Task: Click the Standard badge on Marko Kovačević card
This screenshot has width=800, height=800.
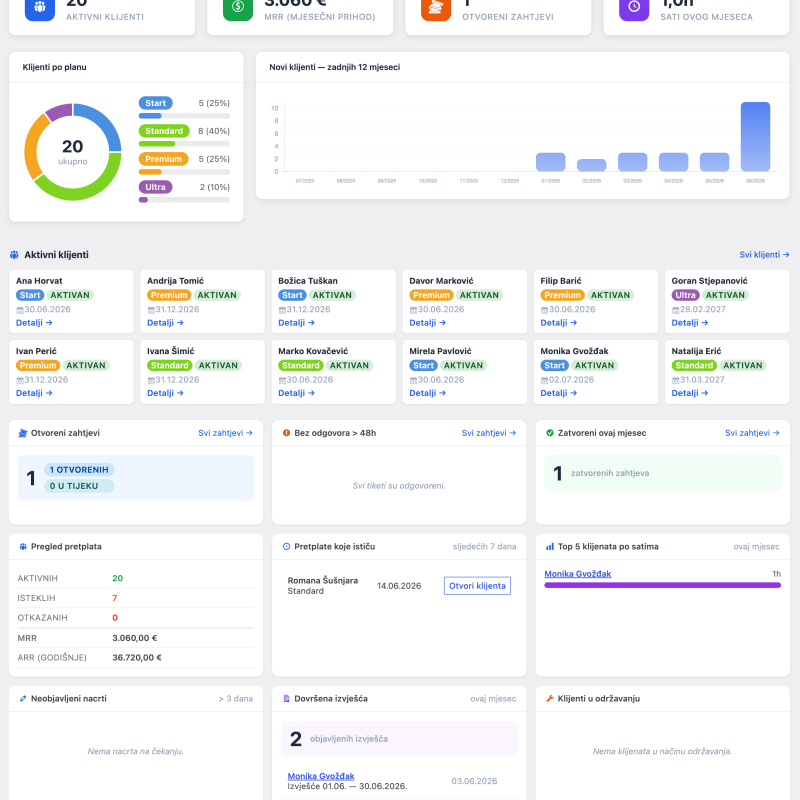Action: pyautogui.click(x=301, y=365)
